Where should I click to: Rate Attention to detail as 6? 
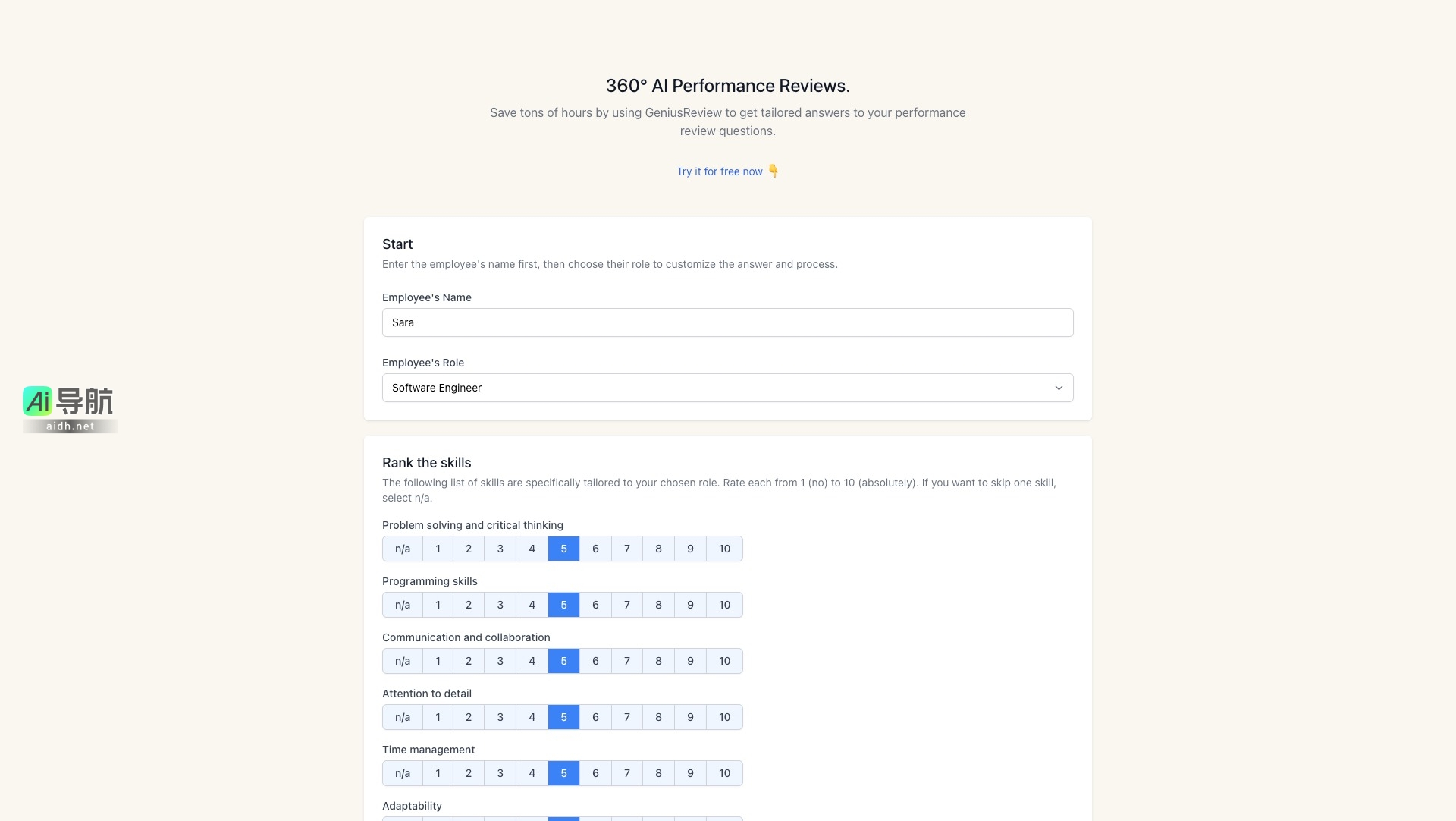tap(595, 717)
